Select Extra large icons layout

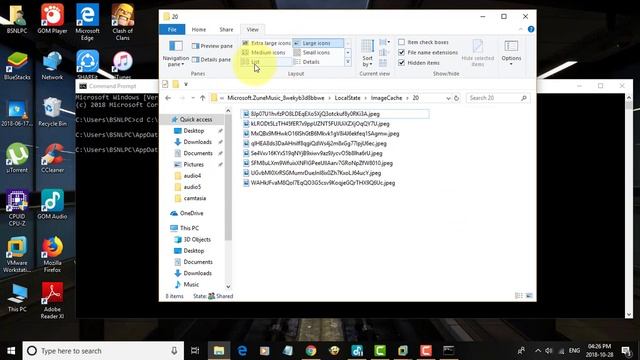(266, 43)
